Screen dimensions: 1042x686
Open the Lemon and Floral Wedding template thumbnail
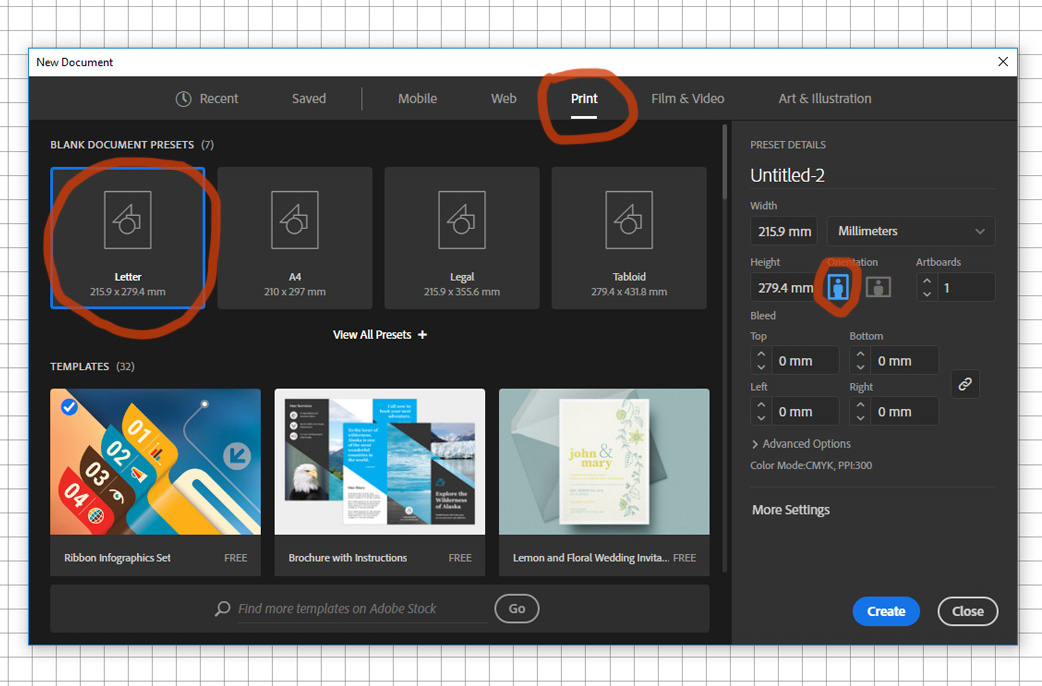[x=604, y=461]
